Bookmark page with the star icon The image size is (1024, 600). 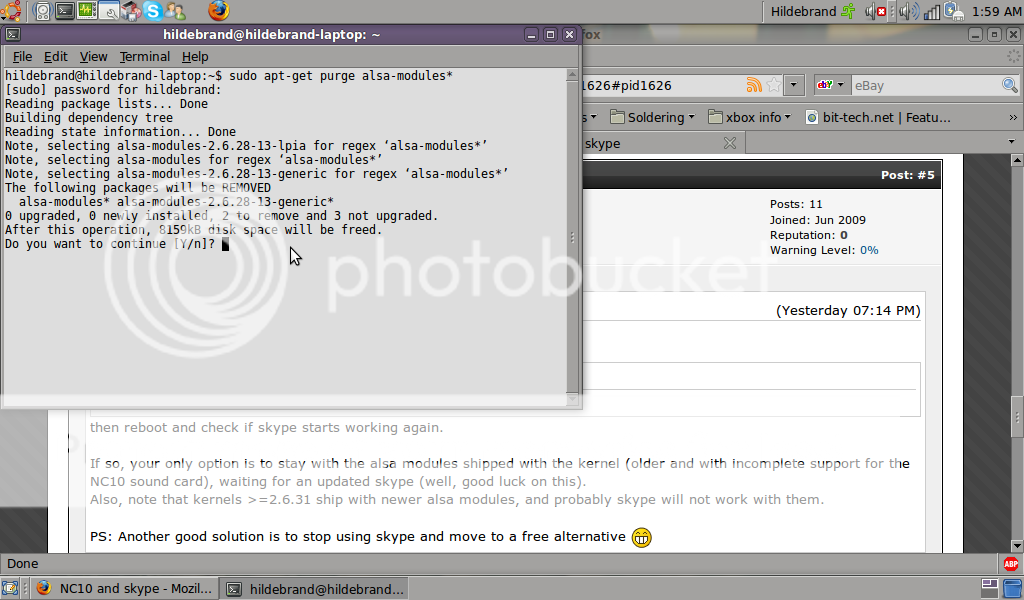click(774, 85)
